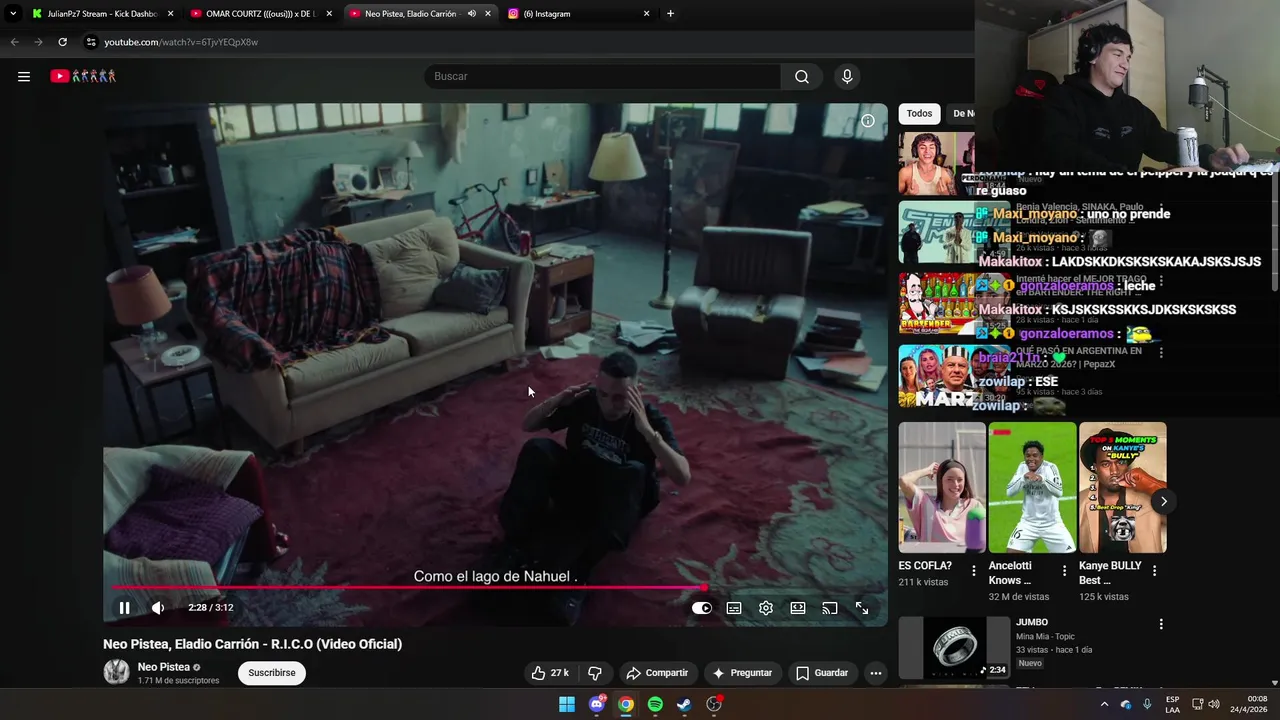This screenshot has width=1280, height=720.
Task: Save the video with Guardar
Action: pyautogui.click(x=822, y=673)
